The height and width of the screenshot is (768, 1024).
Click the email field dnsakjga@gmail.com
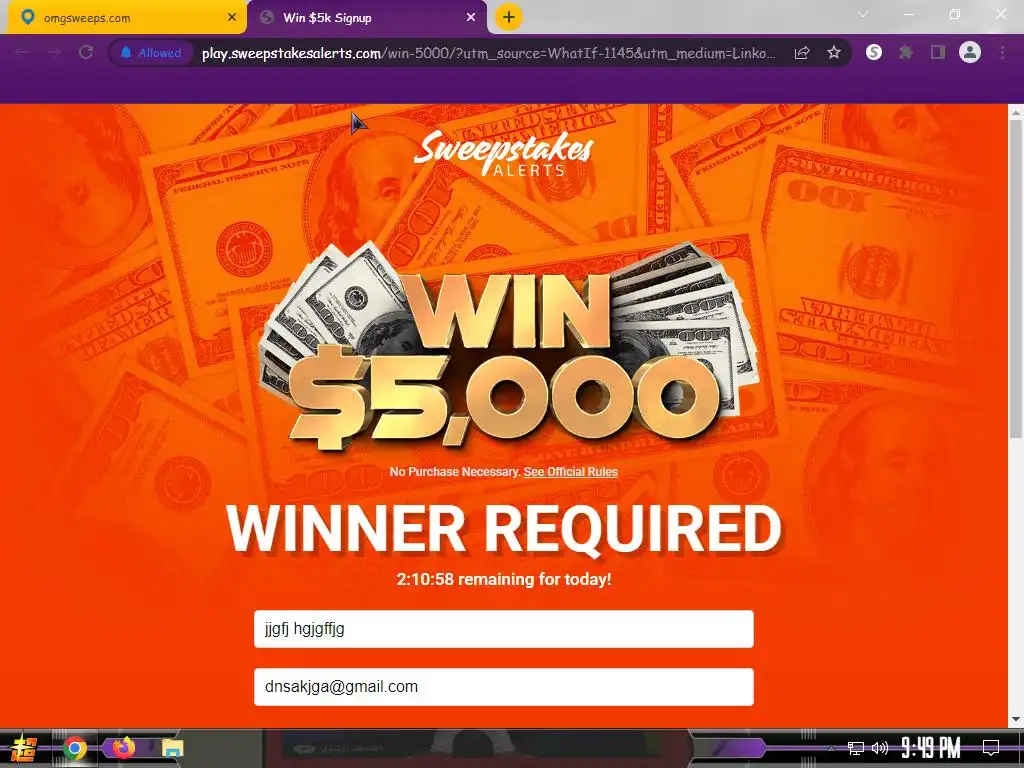[504, 686]
